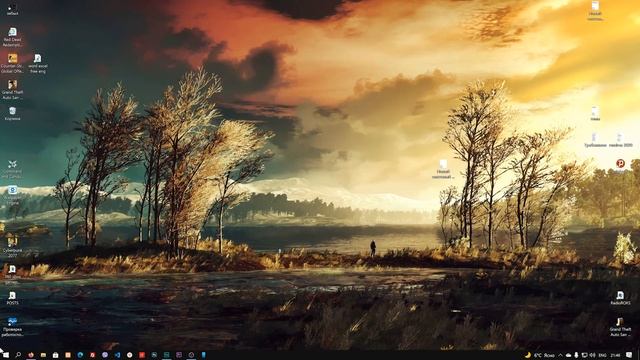
Task: Open the Counter-Strike Global Offensive shortcut
Action: pos(12,63)
